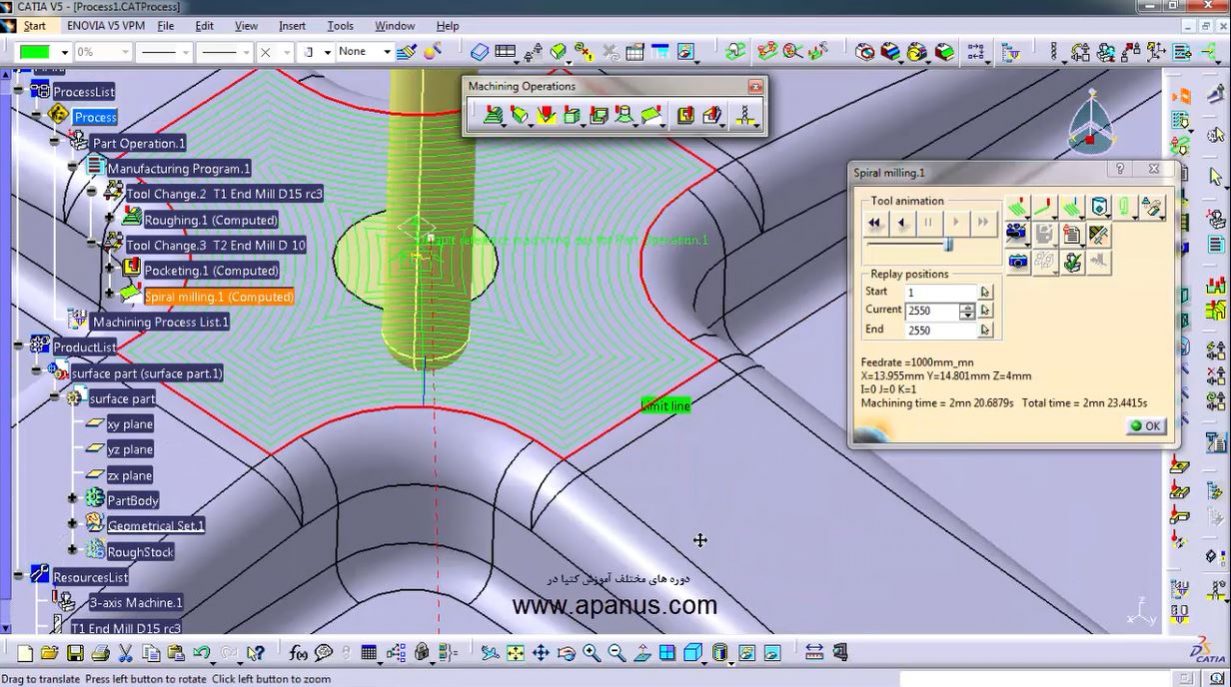Click the Measure Between icon
The height and width of the screenshot is (687, 1231).
tap(815, 653)
